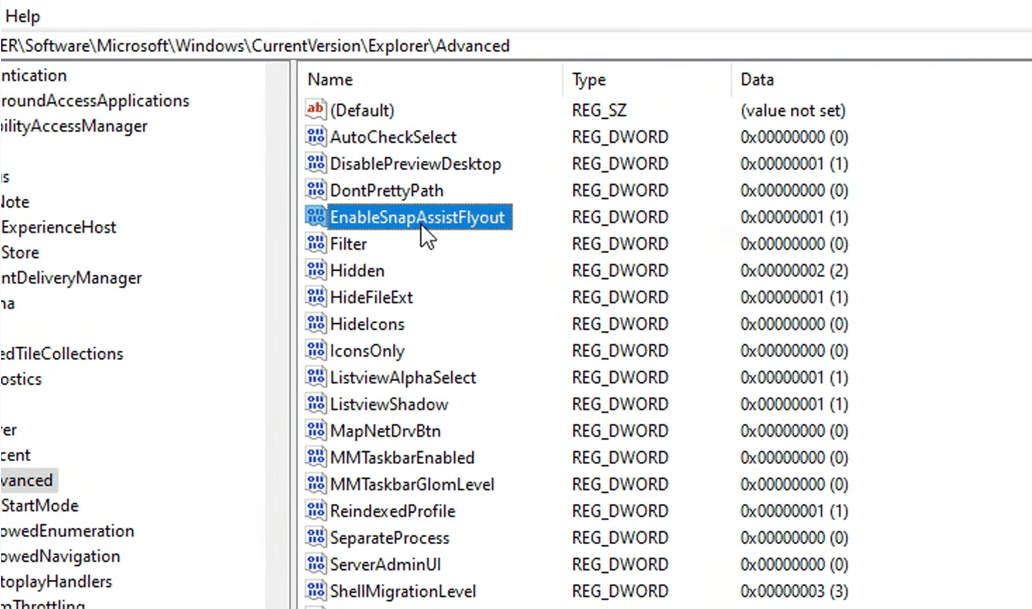The height and width of the screenshot is (609, 1032).
Task: Click the ListviewShadow data value
Action: tap(794, 404)
